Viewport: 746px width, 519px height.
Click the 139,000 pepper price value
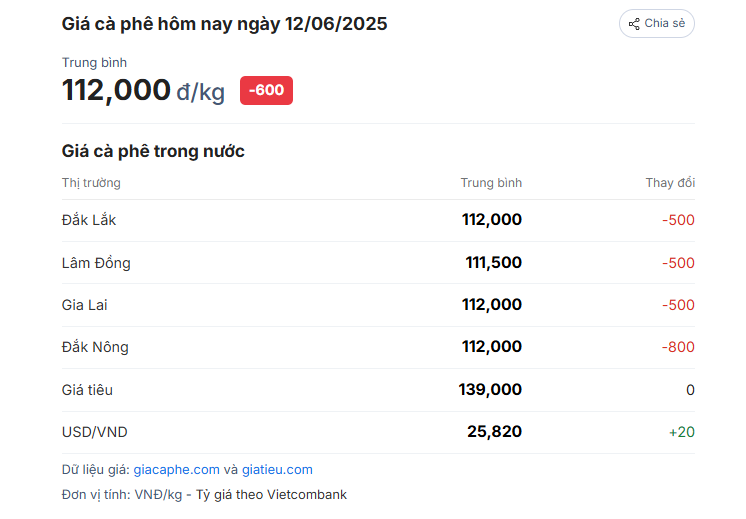point(490,390)
